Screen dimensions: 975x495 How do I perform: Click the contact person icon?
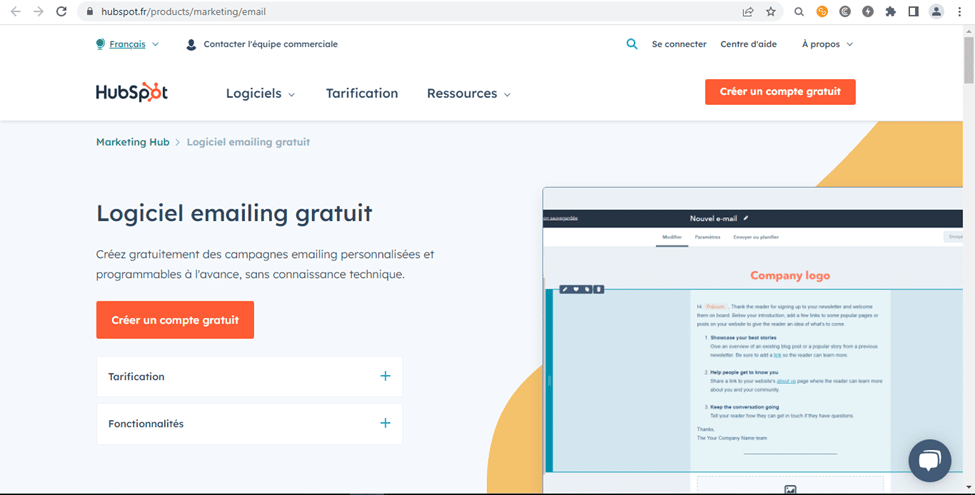pyautogui.click(x=192, y=45)
